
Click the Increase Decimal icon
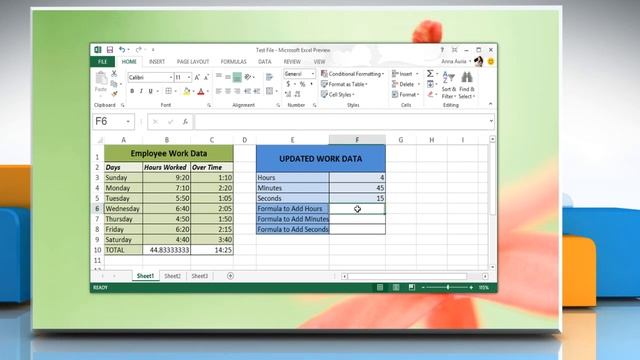288,94
